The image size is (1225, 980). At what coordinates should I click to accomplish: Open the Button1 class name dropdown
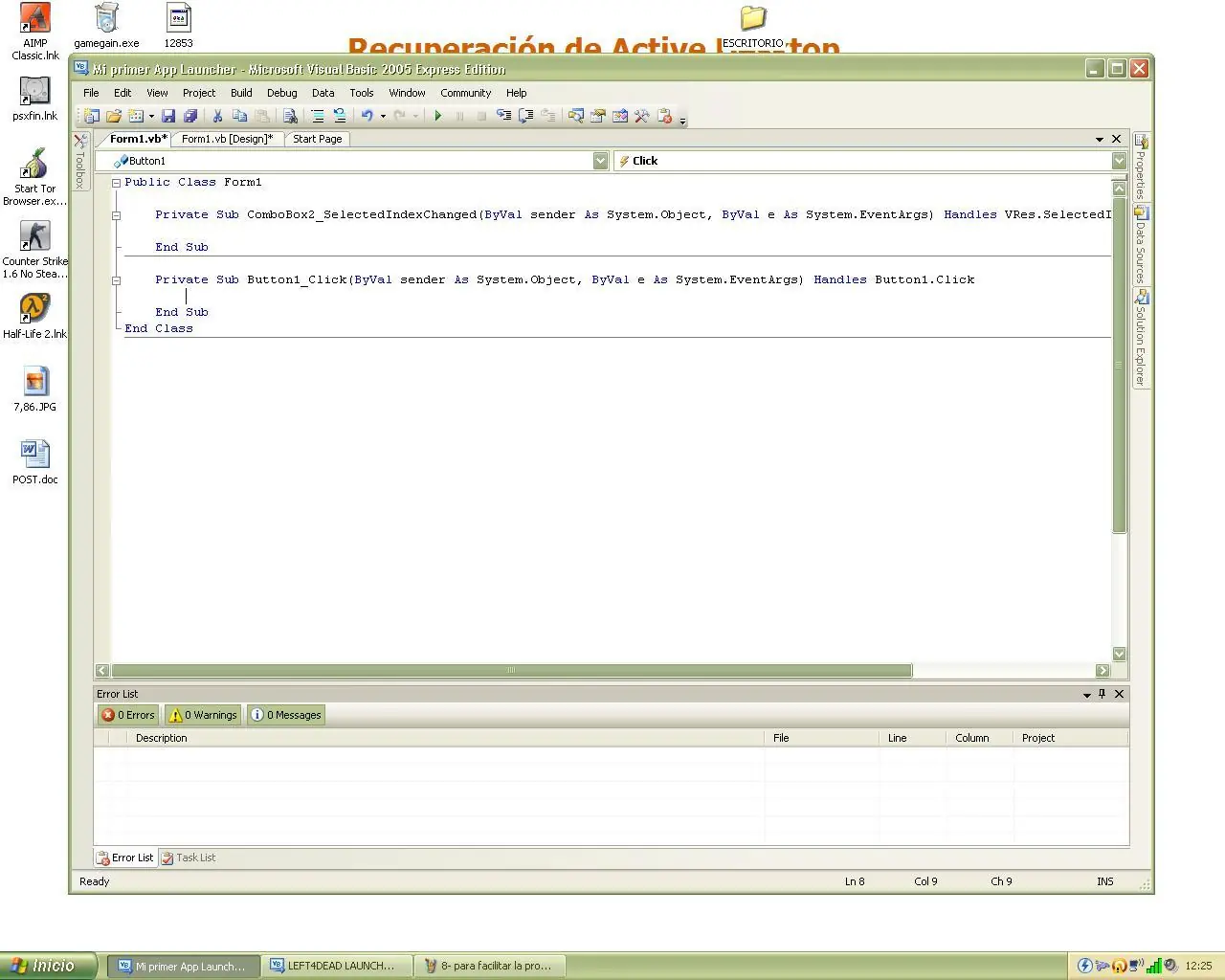click(x=600, y=161)
